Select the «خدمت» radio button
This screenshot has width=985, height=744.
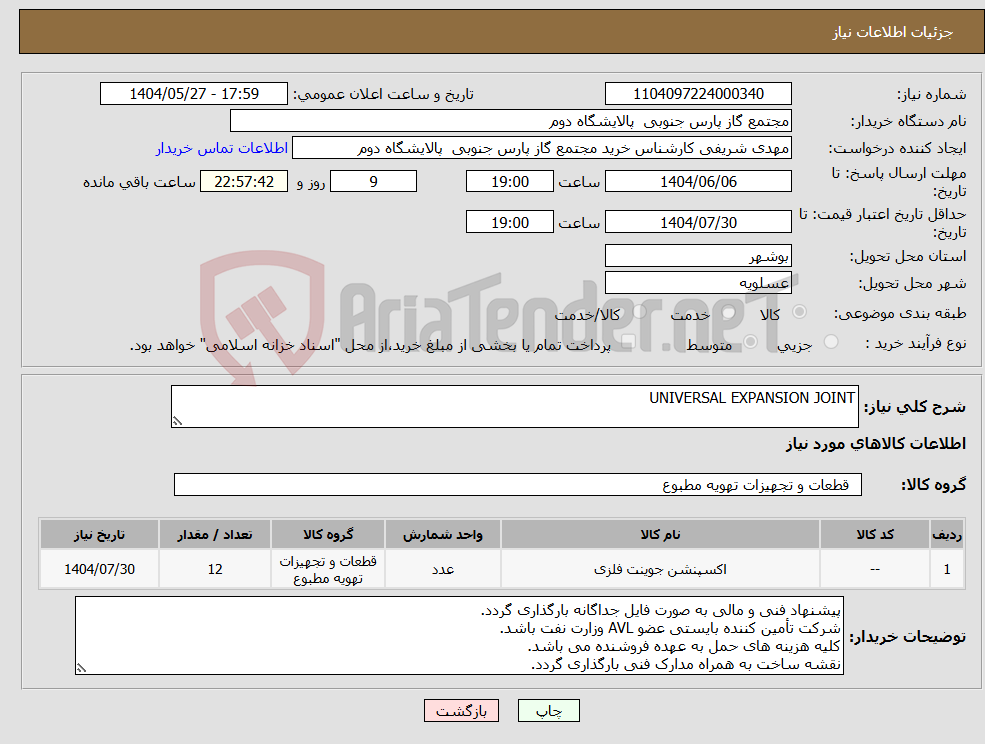729,312
